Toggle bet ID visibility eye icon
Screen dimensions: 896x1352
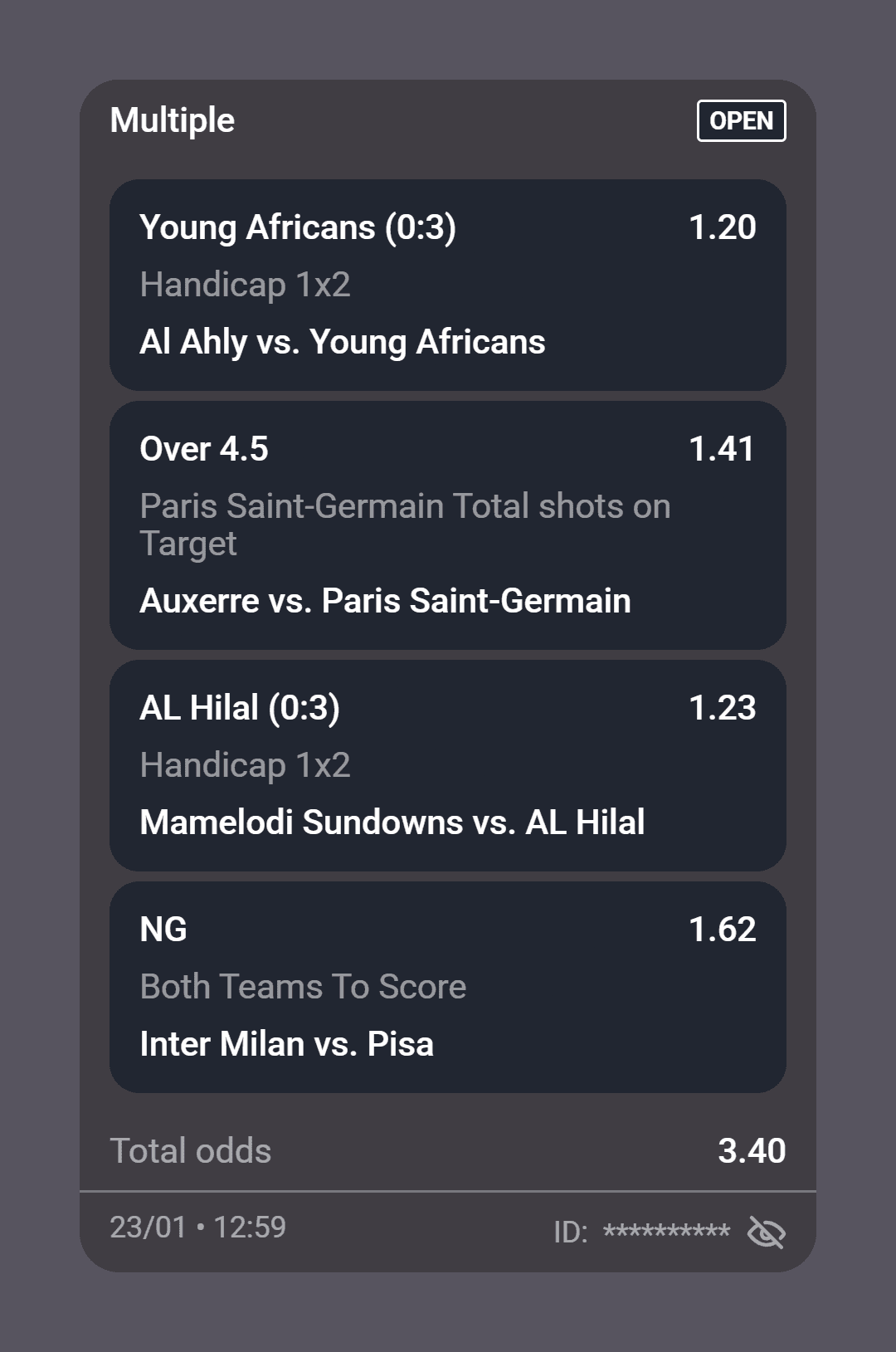766,1232
